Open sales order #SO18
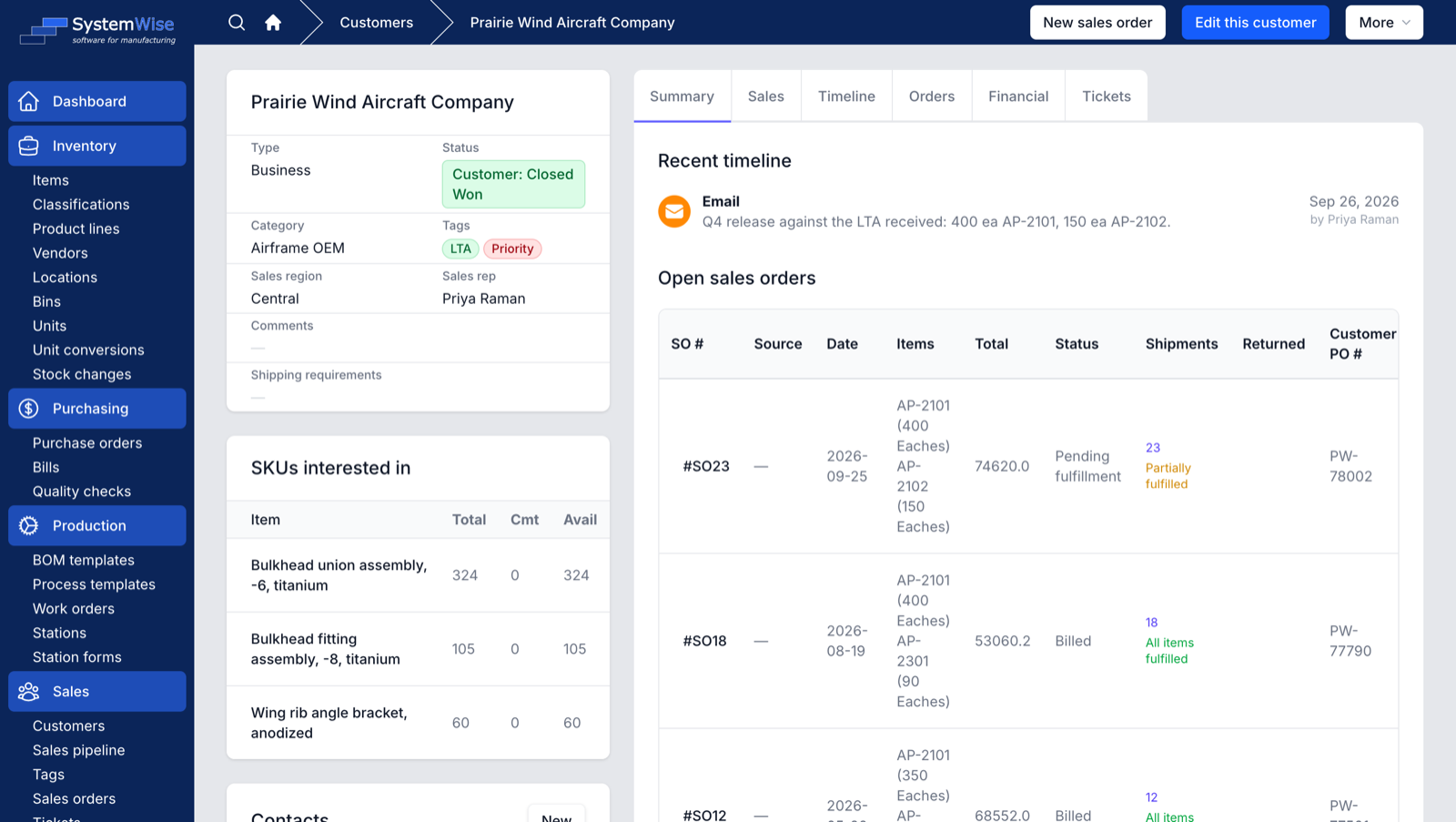Viewport: 1456px width, 822px height. pos(705,641)
